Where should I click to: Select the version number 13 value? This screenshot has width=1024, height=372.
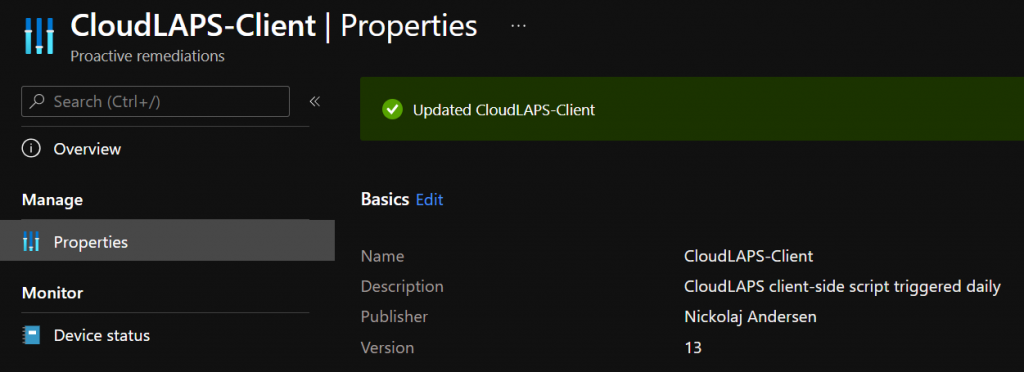[x=693, y=348]
